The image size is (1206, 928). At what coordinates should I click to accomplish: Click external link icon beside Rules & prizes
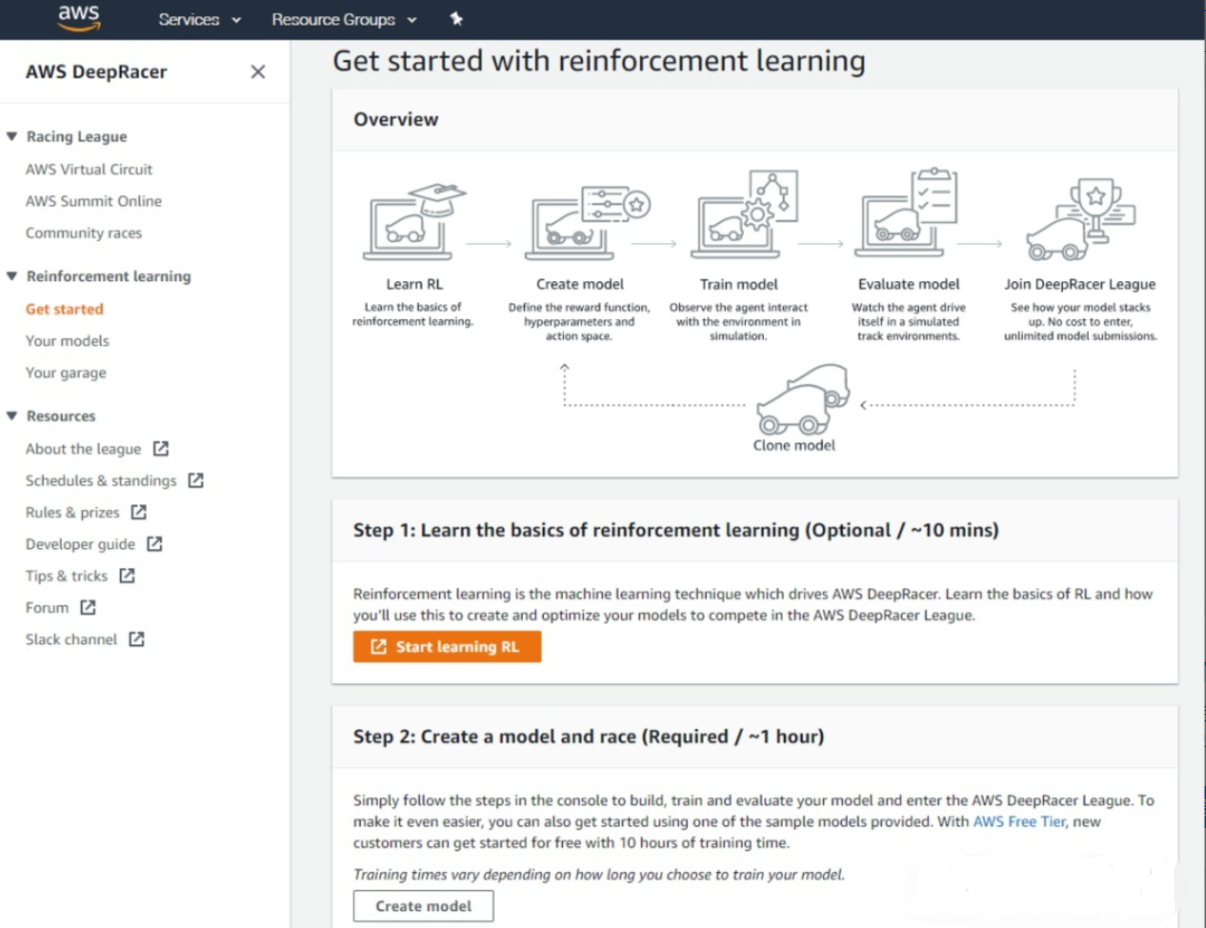(x=139, y=512)
